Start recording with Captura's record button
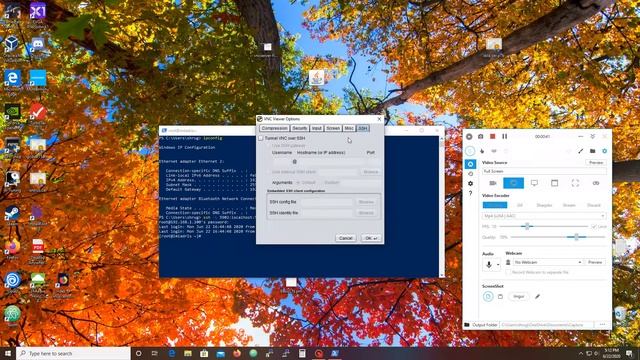 coord(469,136)
